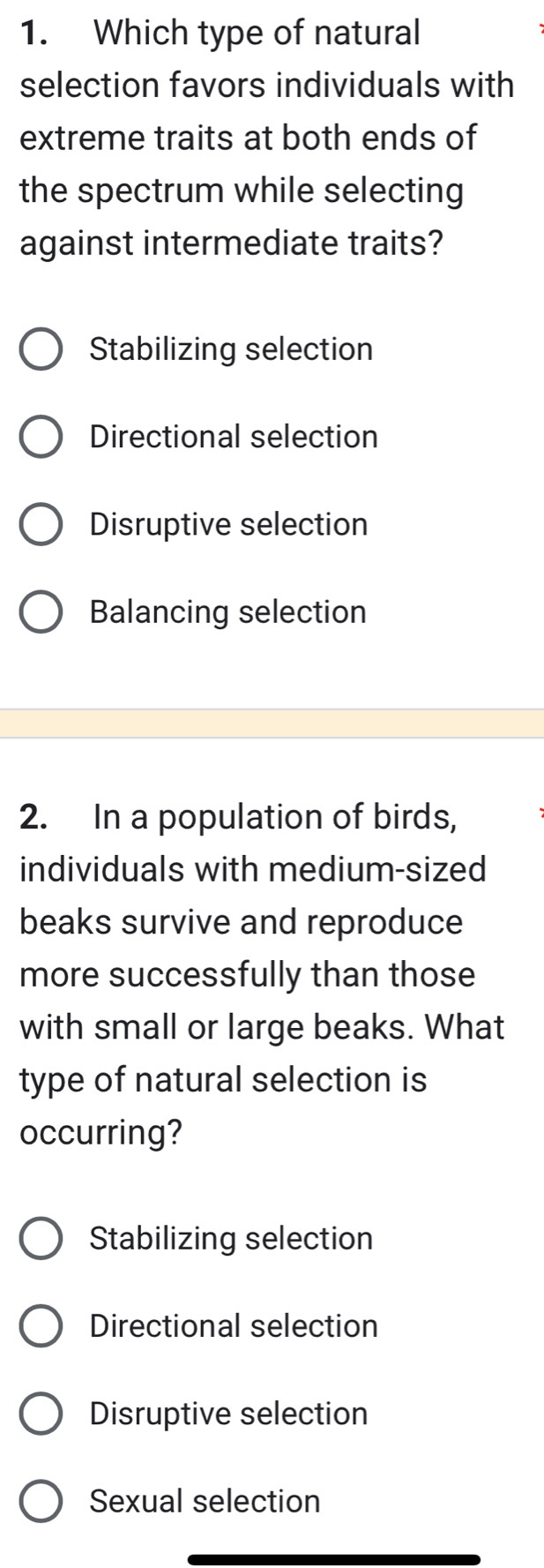Select Directional selection for question 2

pos(41,1325)
